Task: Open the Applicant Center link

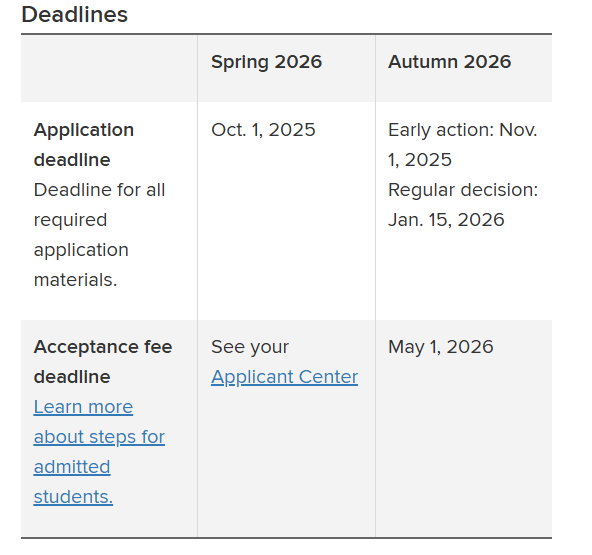Action: coord(284,377)
